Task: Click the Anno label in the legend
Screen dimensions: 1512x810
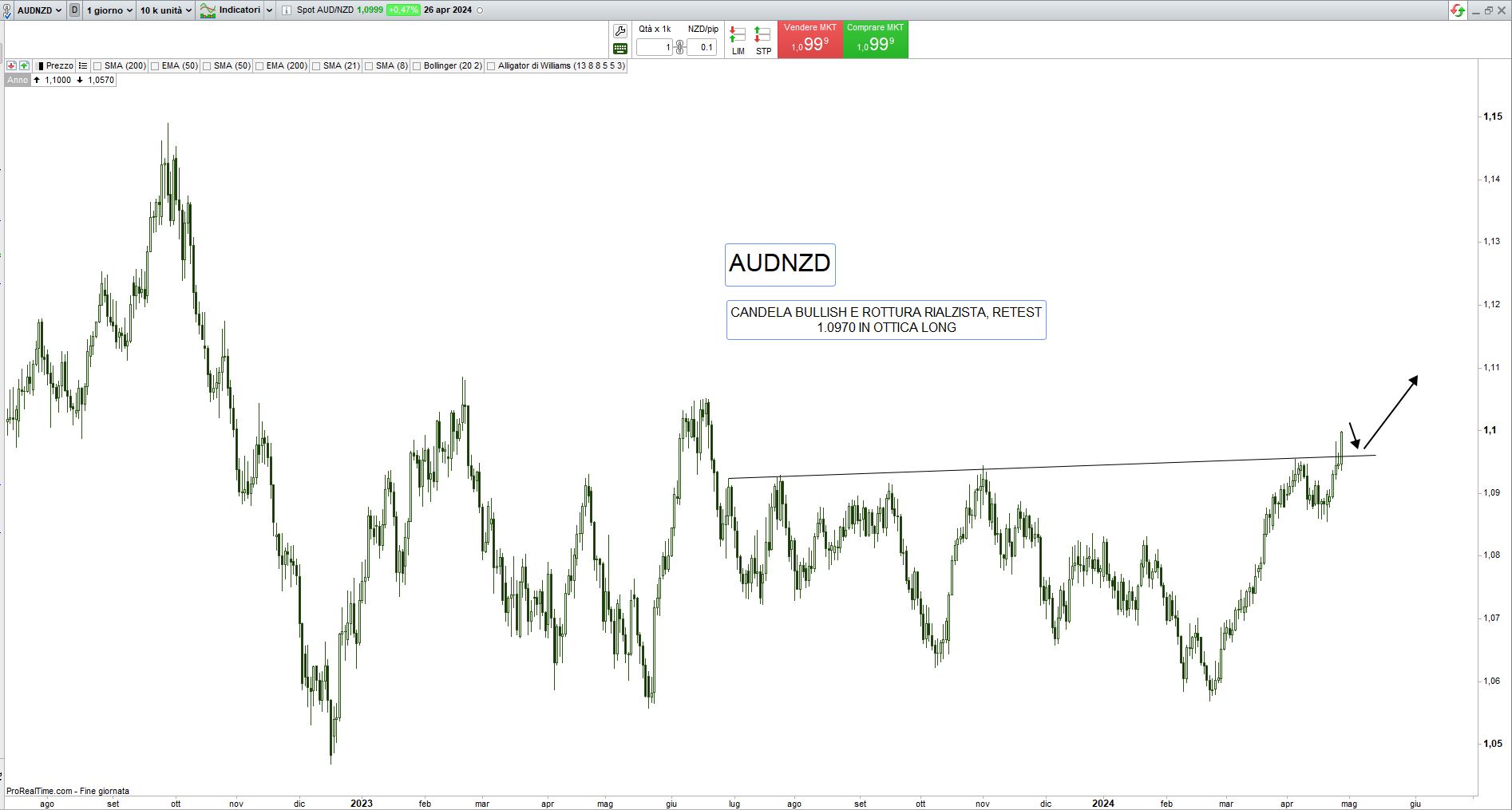Action: 18,80
